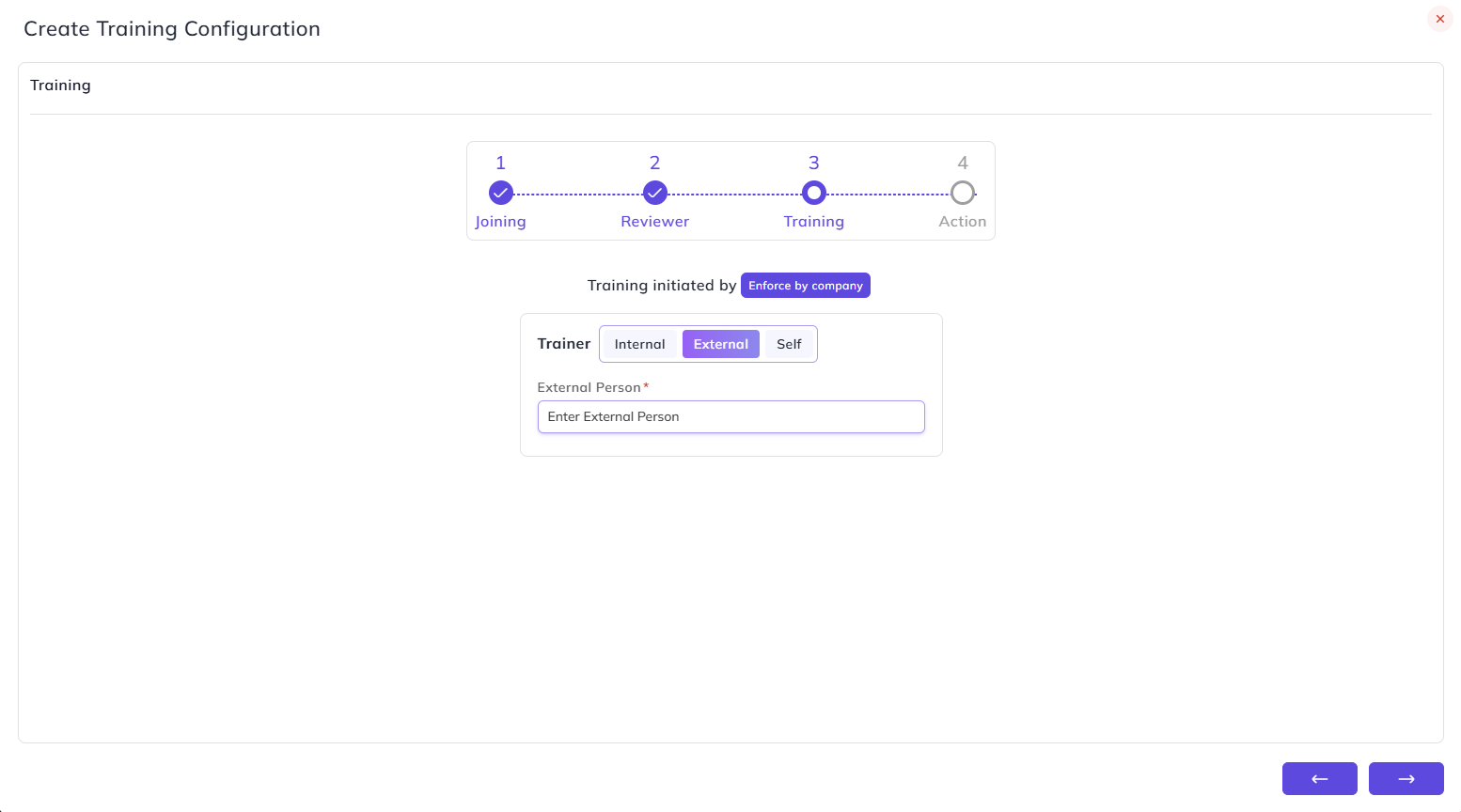Switch trainer type to Self

pos(789,344)
